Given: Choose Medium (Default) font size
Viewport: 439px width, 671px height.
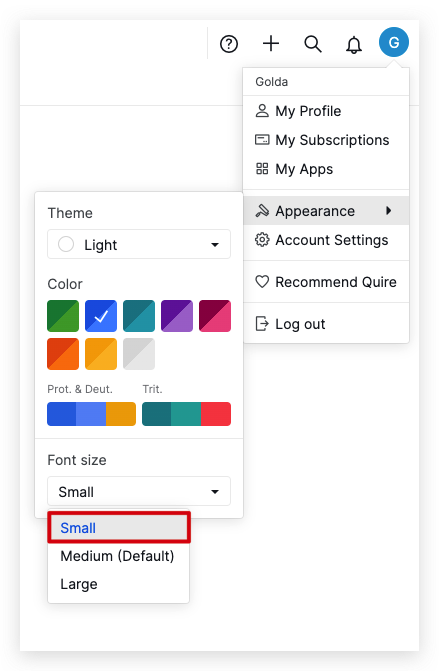Looking at the screenshot, I should click(119, 556).
